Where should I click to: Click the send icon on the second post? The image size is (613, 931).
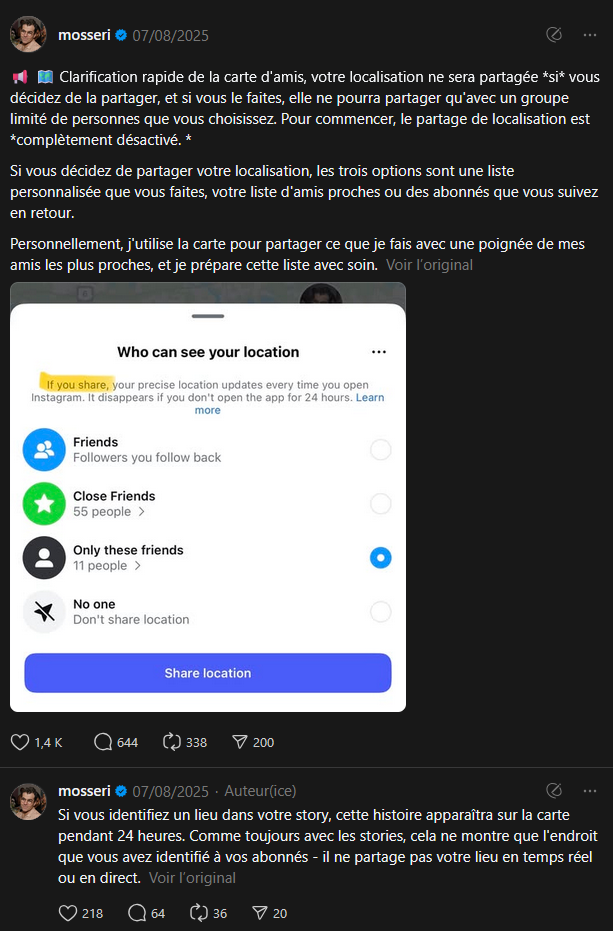click(x=259, y=912)
